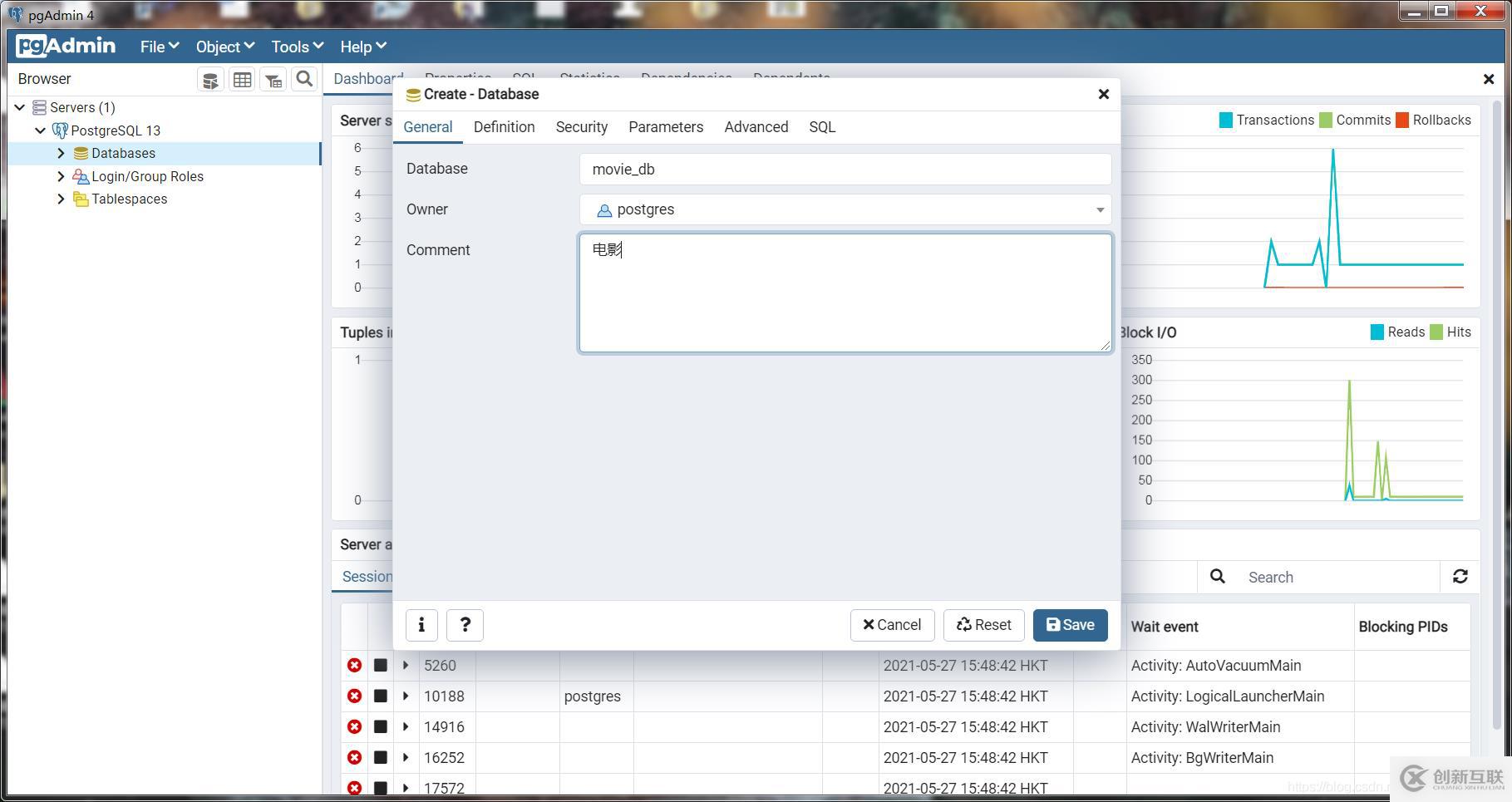Close the dashboard panel with right-side X
1512x802 pixels.
1488,79
